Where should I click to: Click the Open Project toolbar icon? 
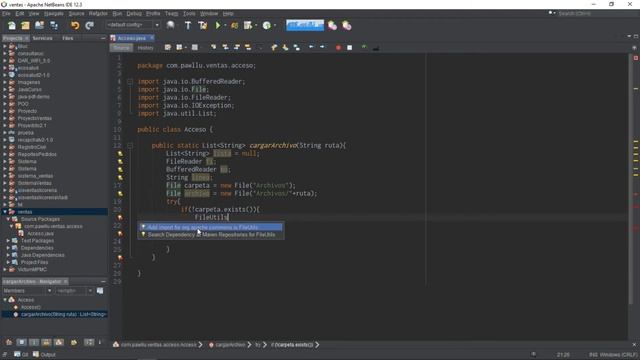pos(40,25)
